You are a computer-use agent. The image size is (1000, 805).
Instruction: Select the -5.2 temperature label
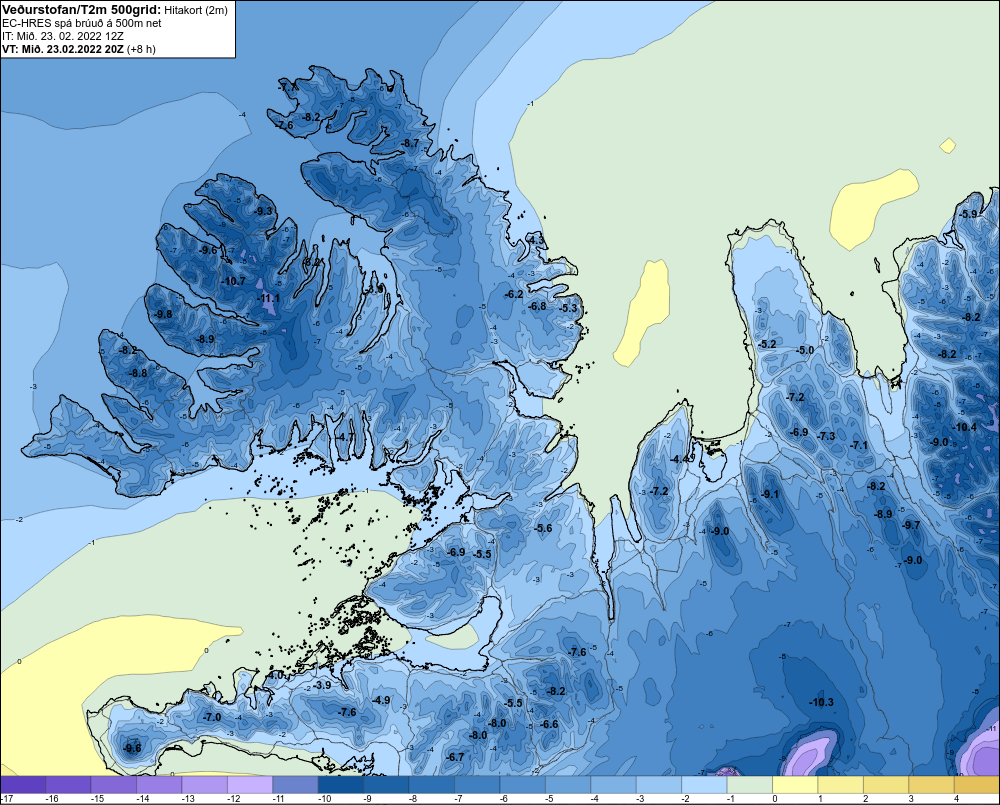(767, 344)
